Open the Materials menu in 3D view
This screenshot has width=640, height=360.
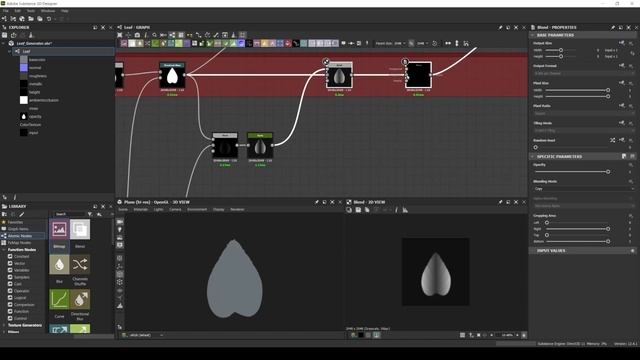click(140, 209)
